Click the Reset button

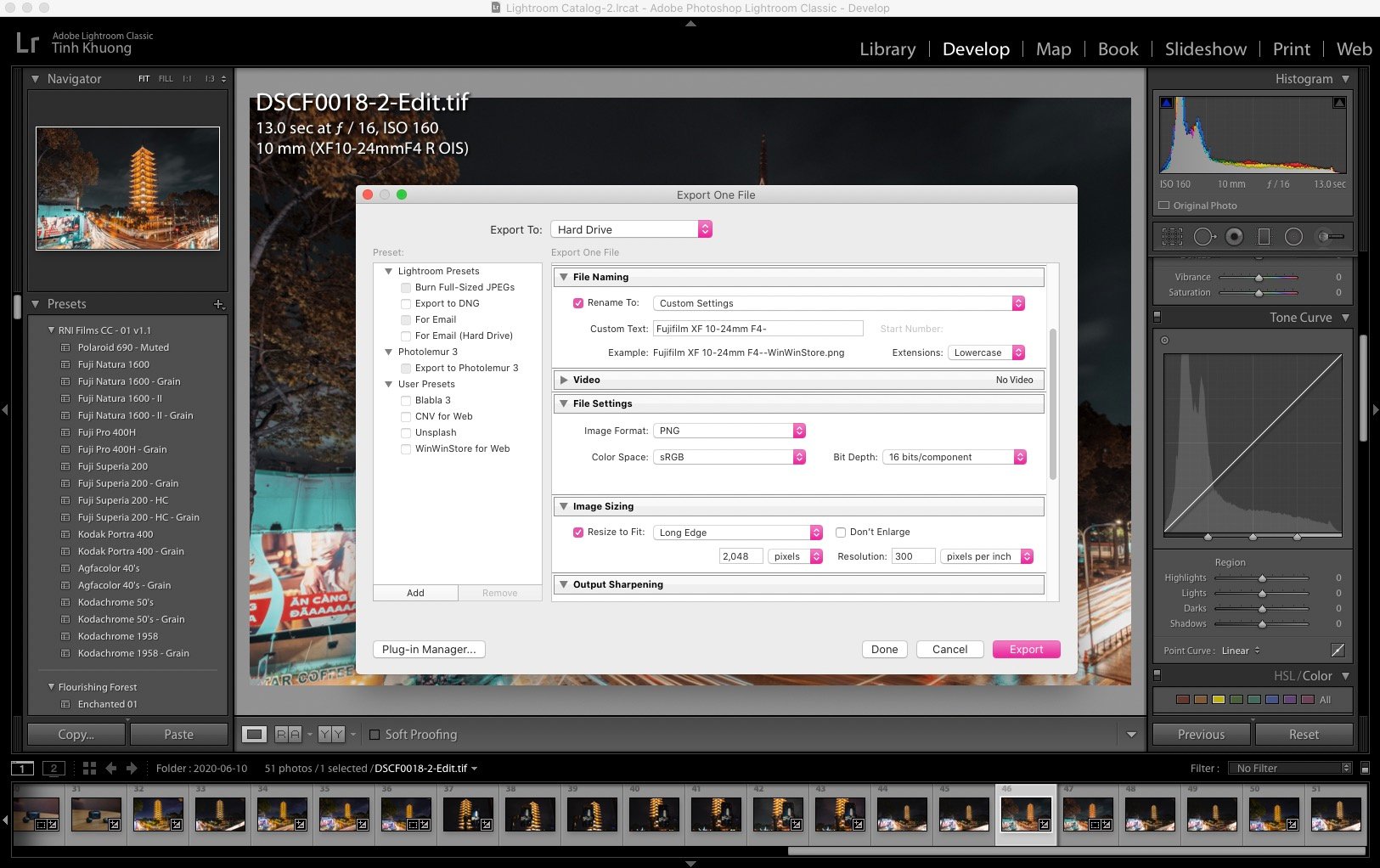tap(1304, 735)
